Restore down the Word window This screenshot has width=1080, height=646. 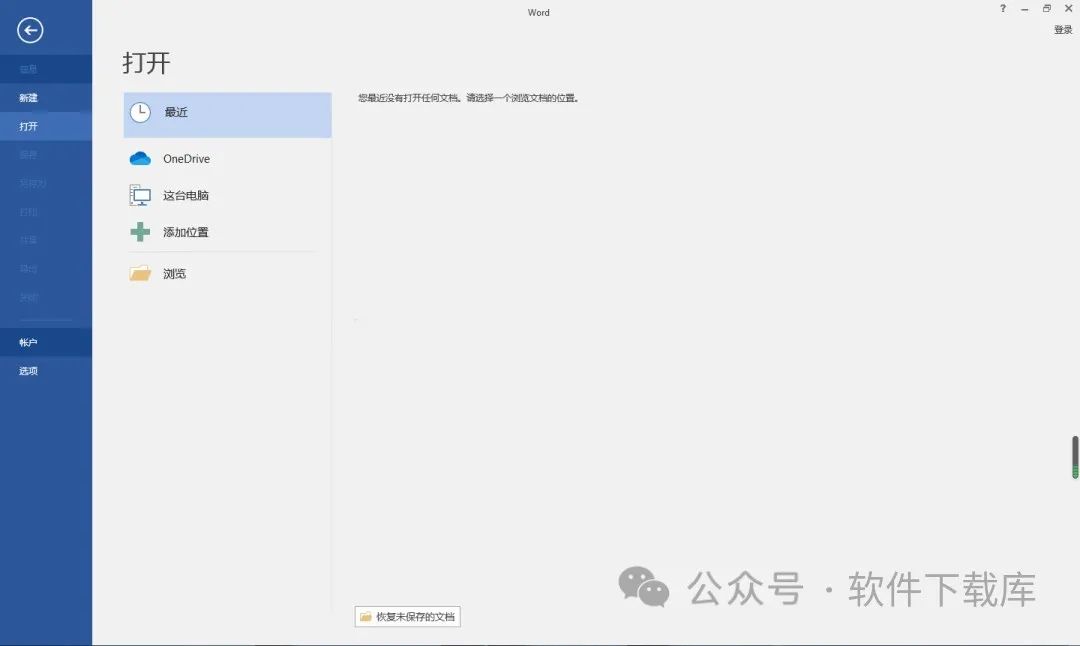click(1047, 8)
